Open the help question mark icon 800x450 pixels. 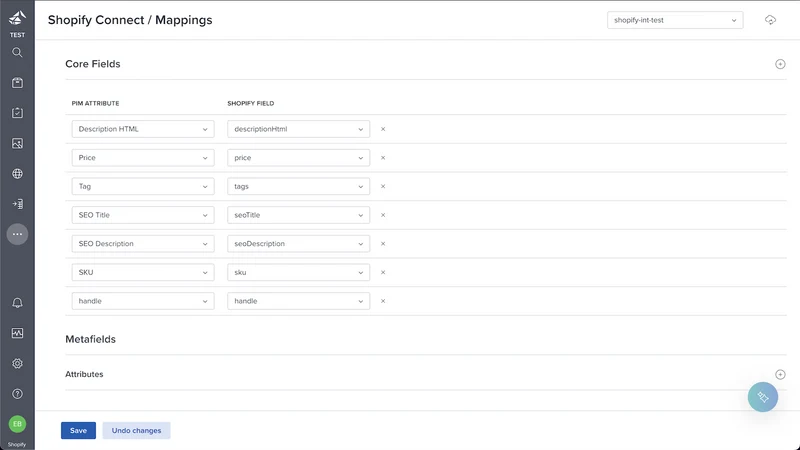(x=17, y=394)
